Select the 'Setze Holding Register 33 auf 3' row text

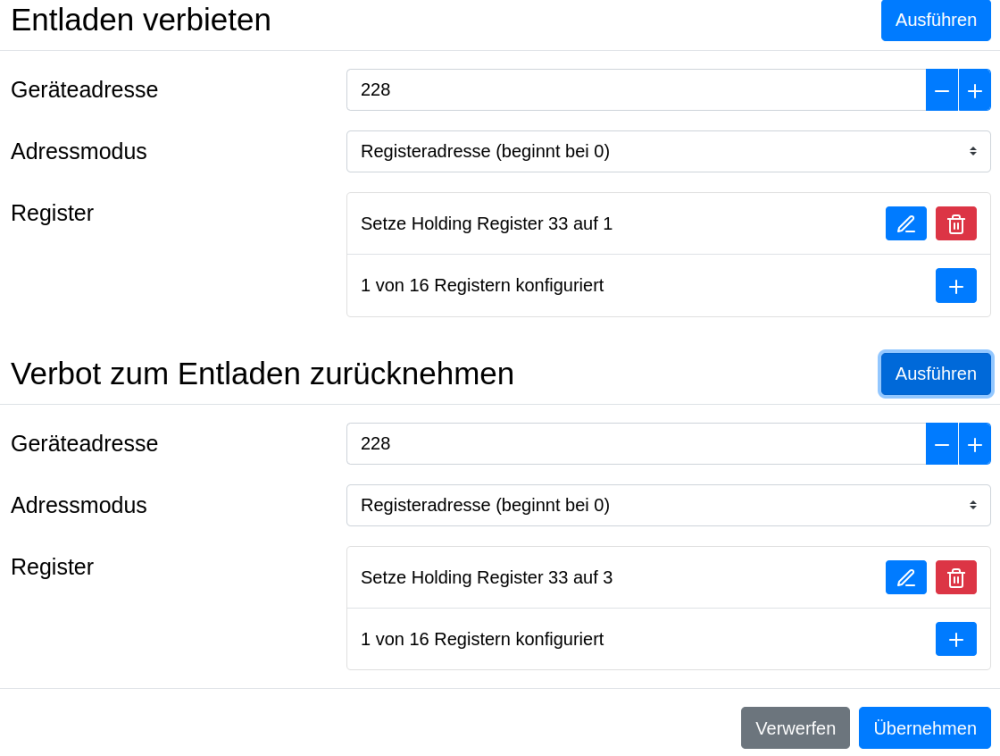click(x=486, y=578)
